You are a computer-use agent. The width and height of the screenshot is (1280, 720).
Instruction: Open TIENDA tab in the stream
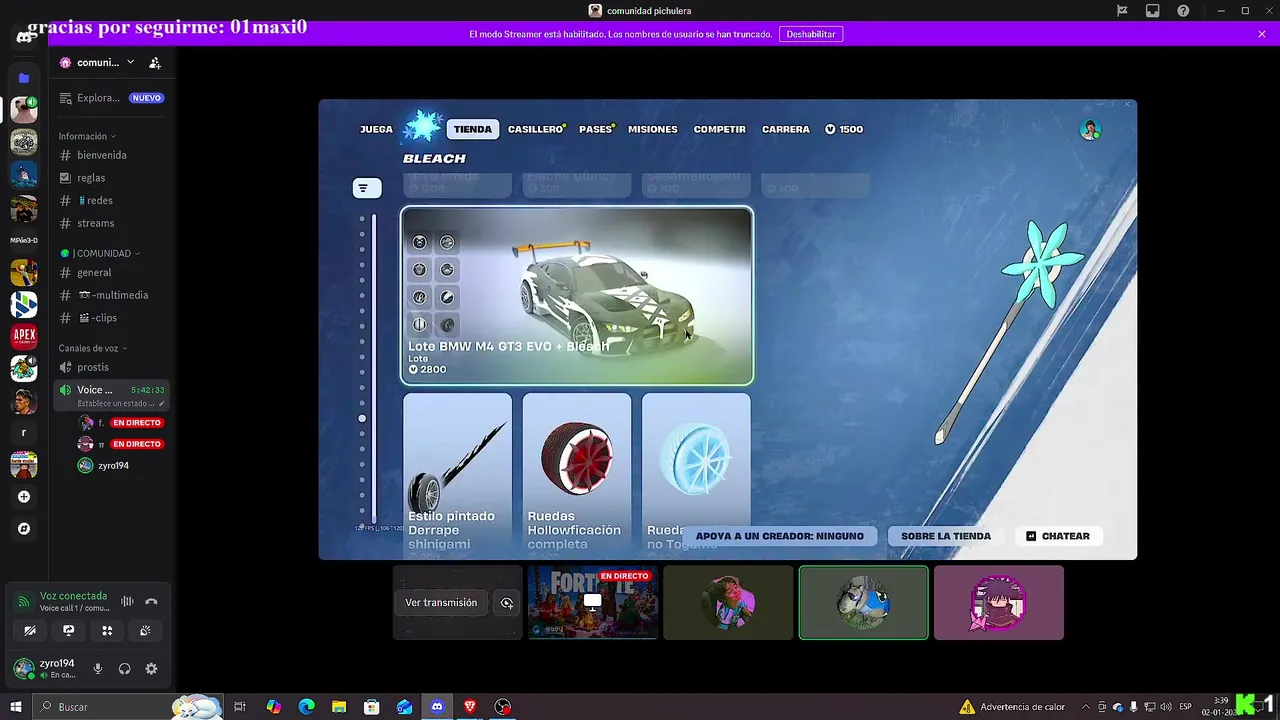[472, 129]
